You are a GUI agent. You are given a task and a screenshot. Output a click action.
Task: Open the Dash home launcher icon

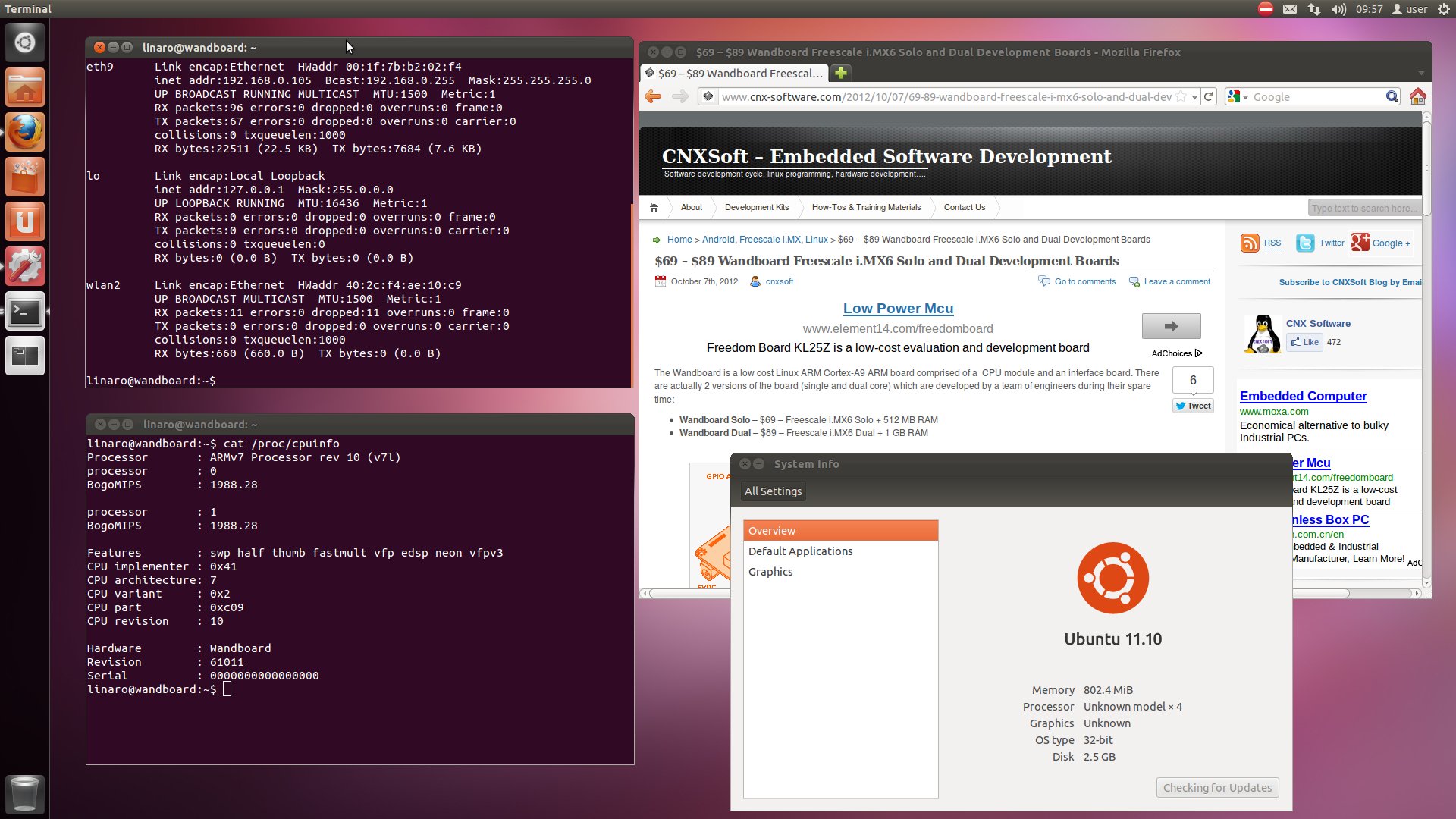(x=25, y=42)
